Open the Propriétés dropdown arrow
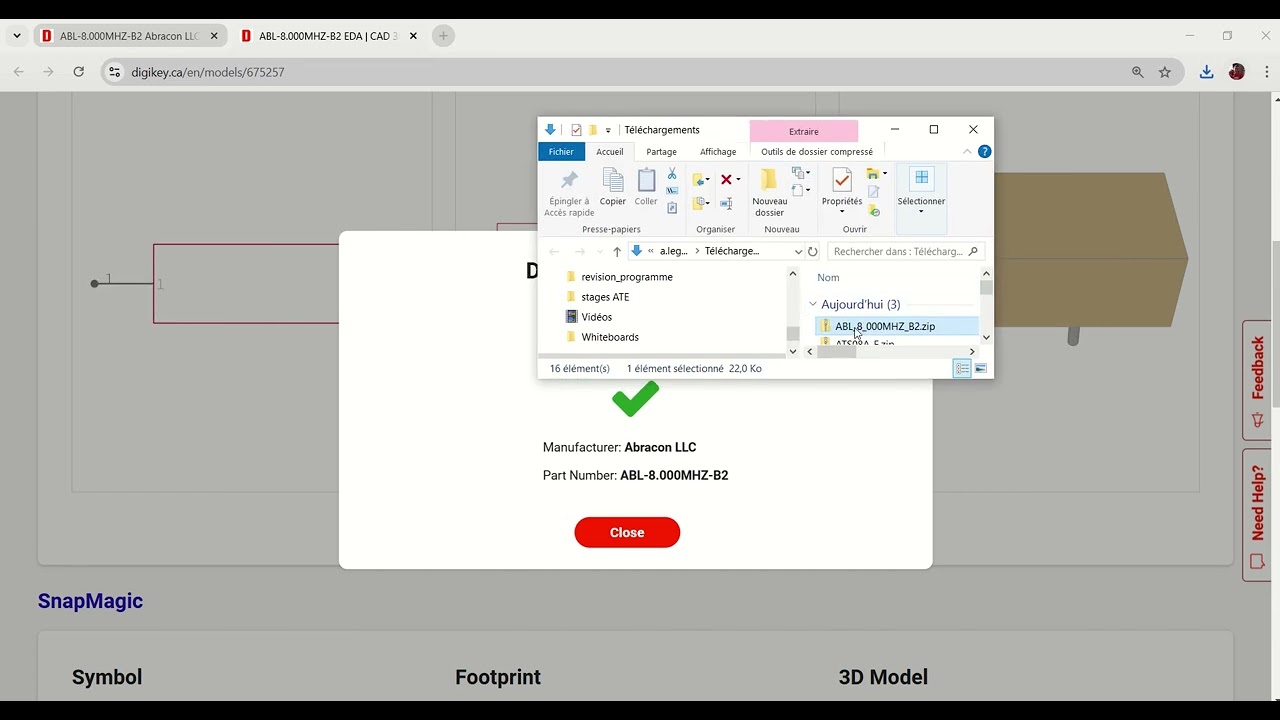This screenshot has width=1280, height=720. coord(842,212)
